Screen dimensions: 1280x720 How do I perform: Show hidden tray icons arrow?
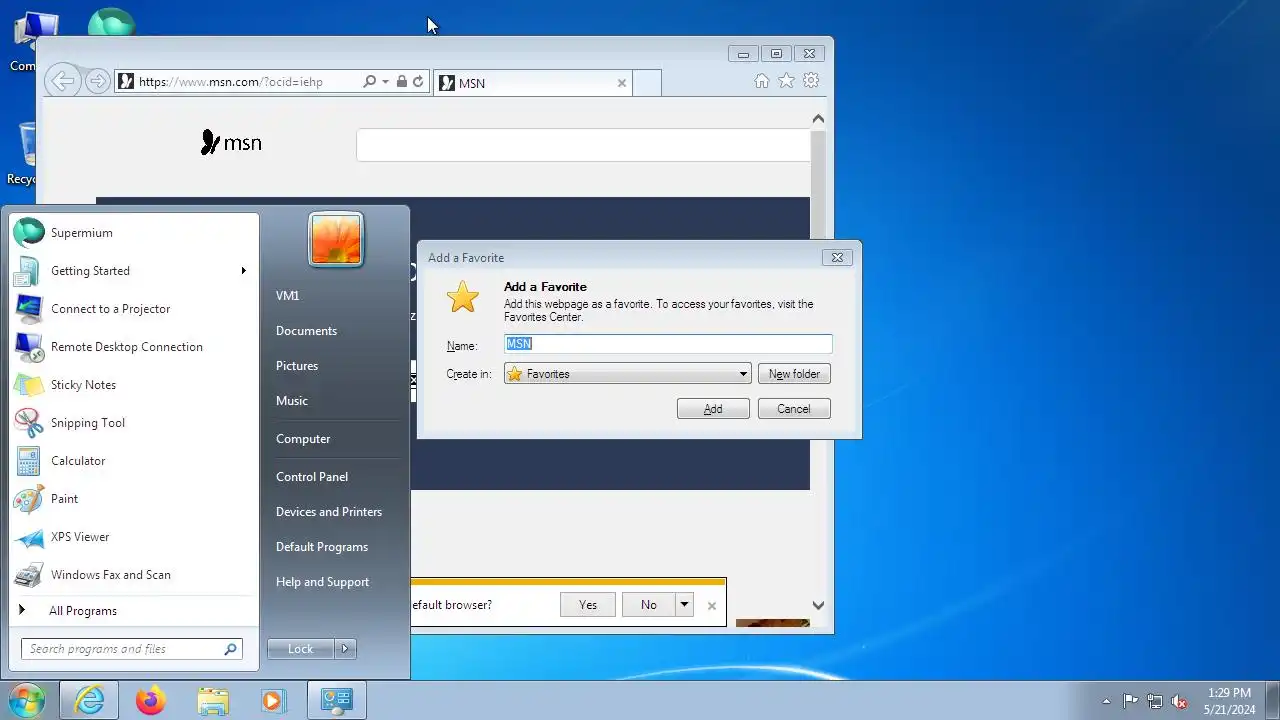pos(1106,701)
